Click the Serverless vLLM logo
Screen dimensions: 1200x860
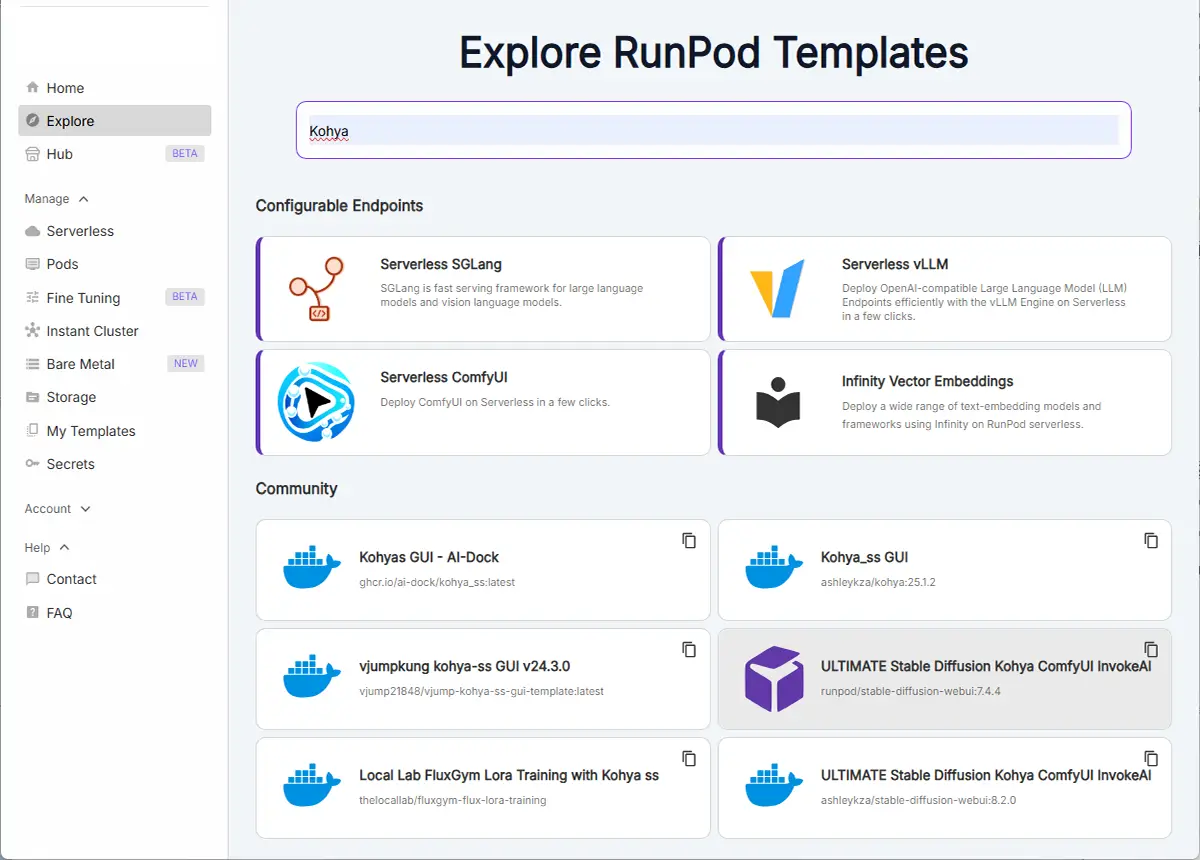pyautogui.click(x=777, y=288)
